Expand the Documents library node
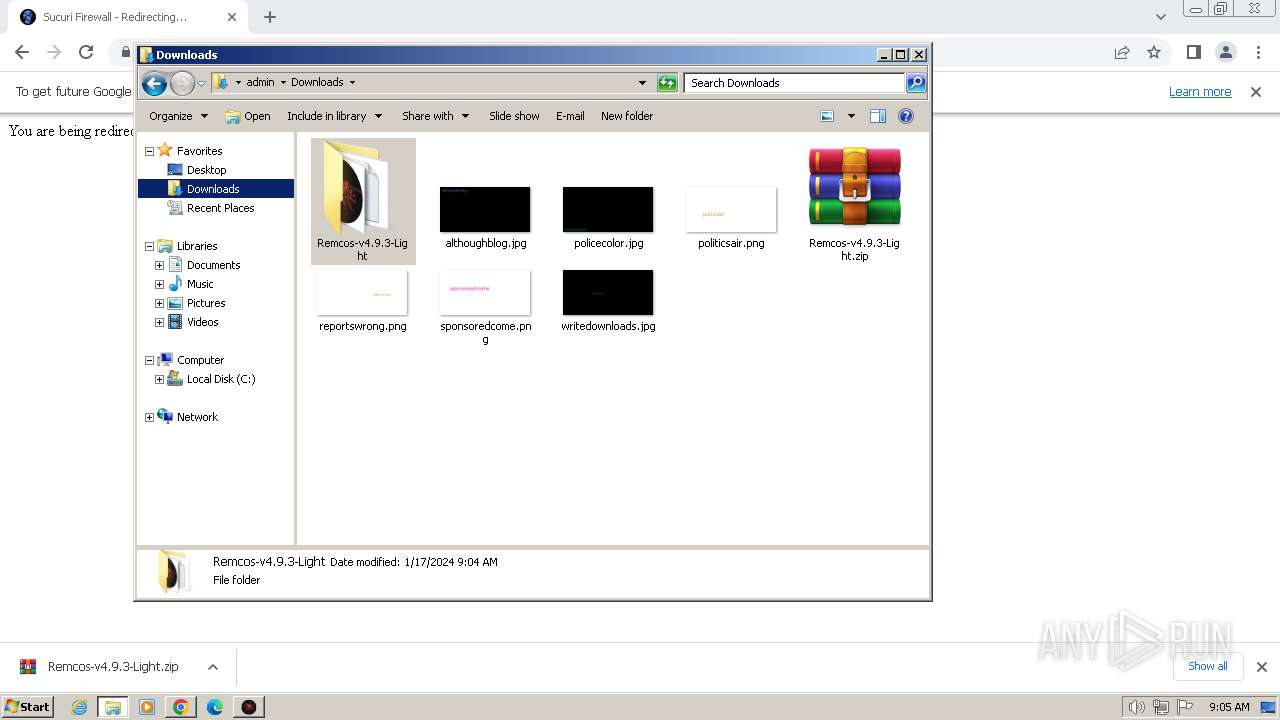Image resolution: width=1280 pixels, height=720 pixels. tap(159, 265)
